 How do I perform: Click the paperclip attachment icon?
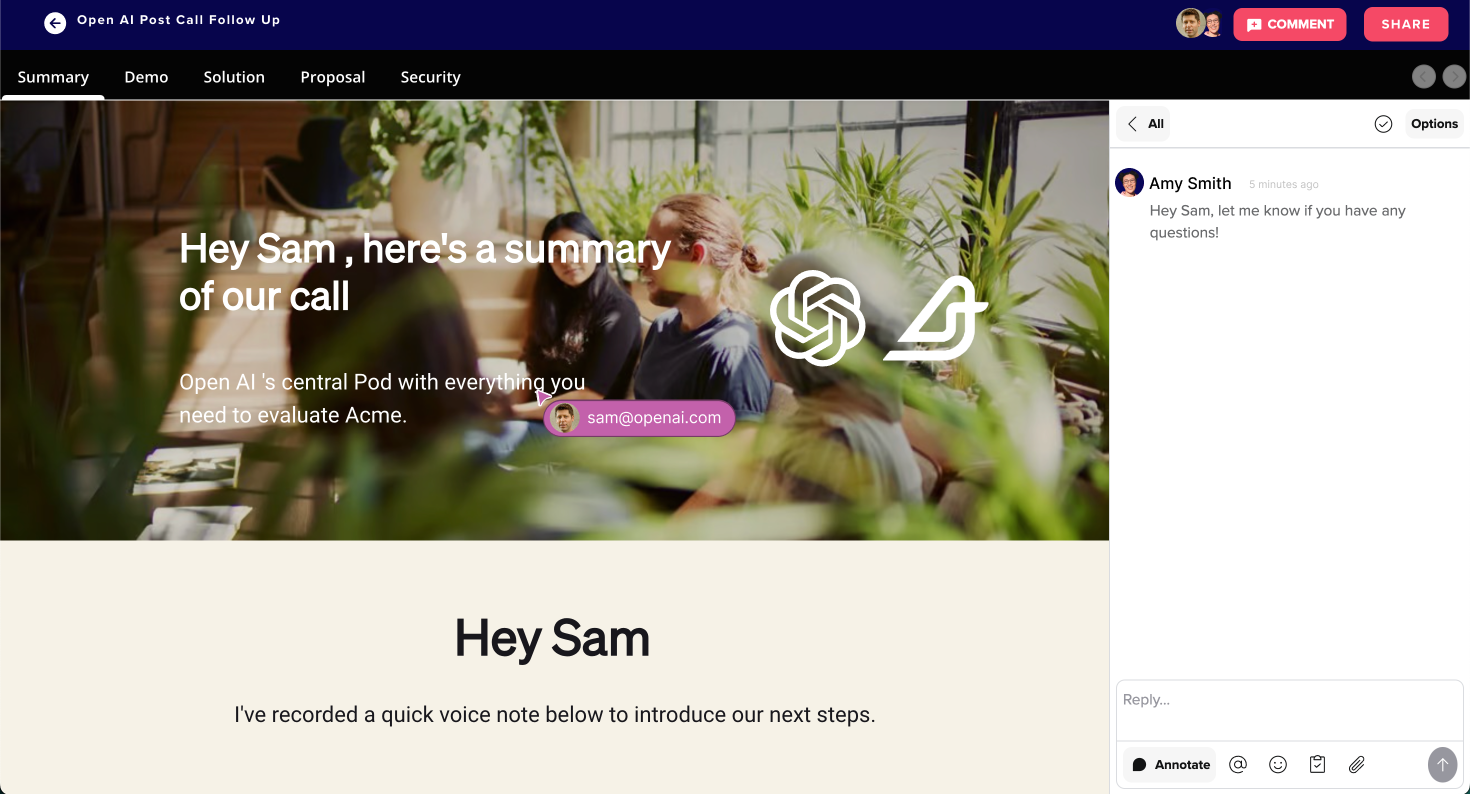(1357, 764)
